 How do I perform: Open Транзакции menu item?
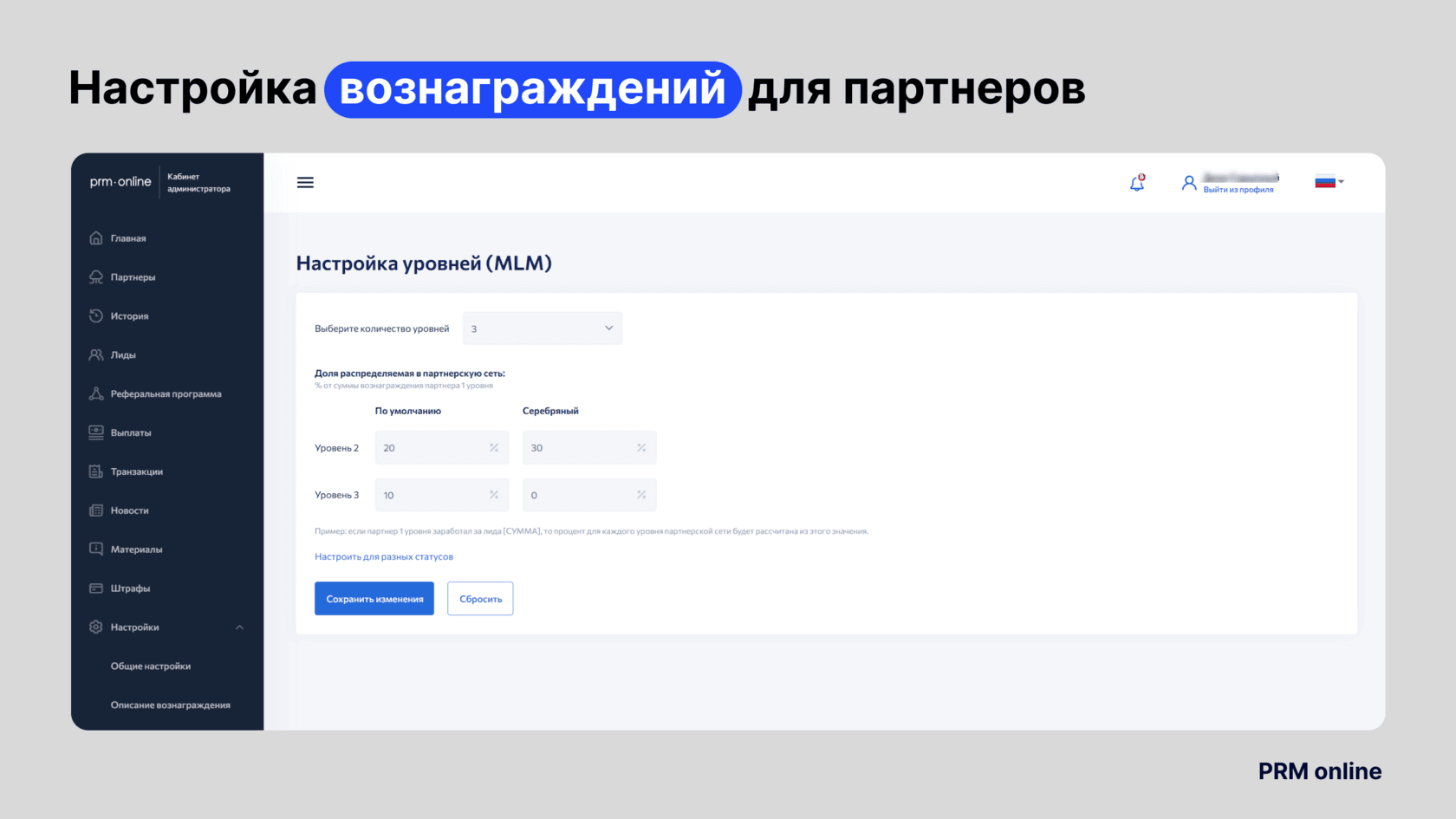click(137, 471)
